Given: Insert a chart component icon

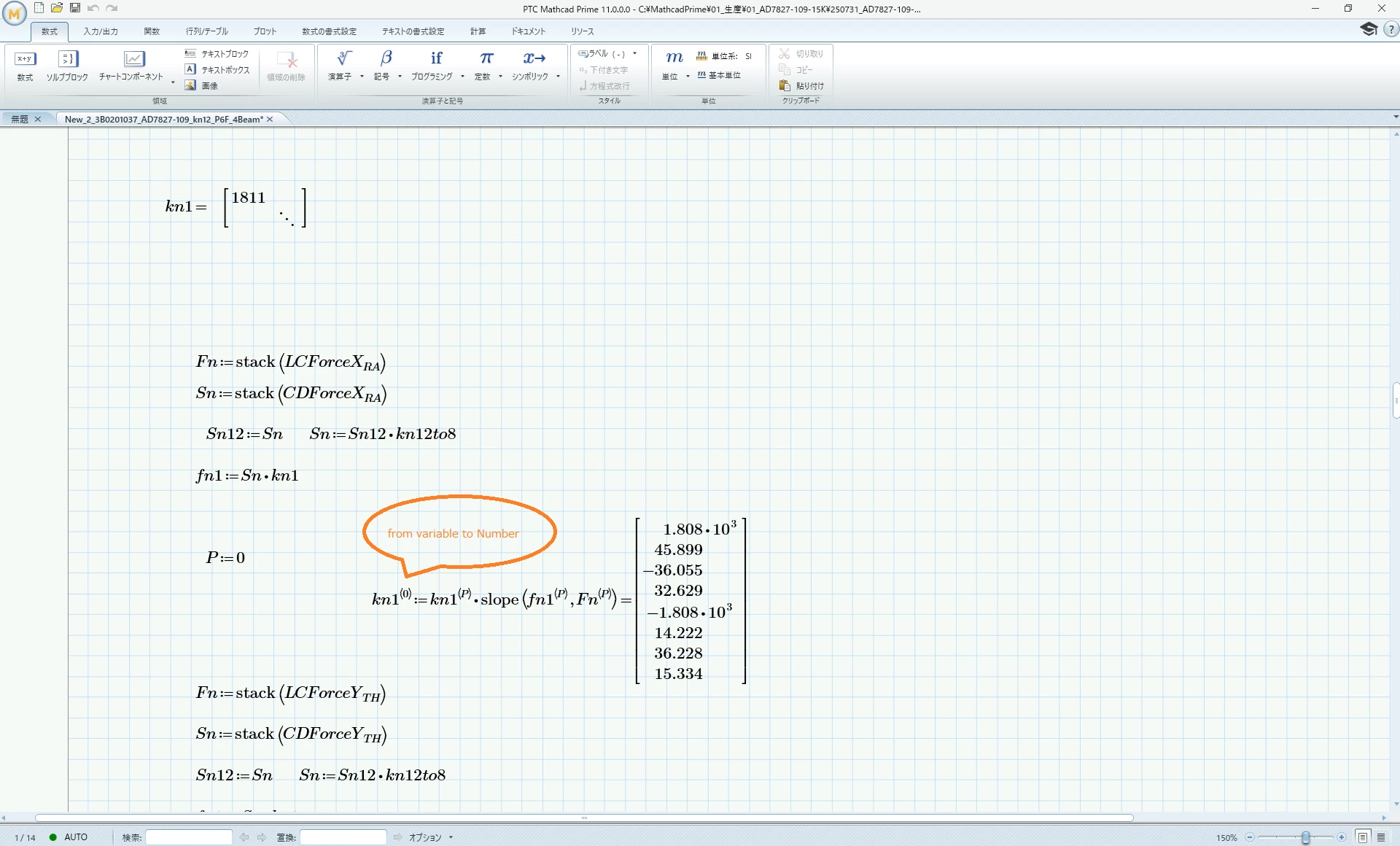Looking at the screenshot, I should [133, 59].
